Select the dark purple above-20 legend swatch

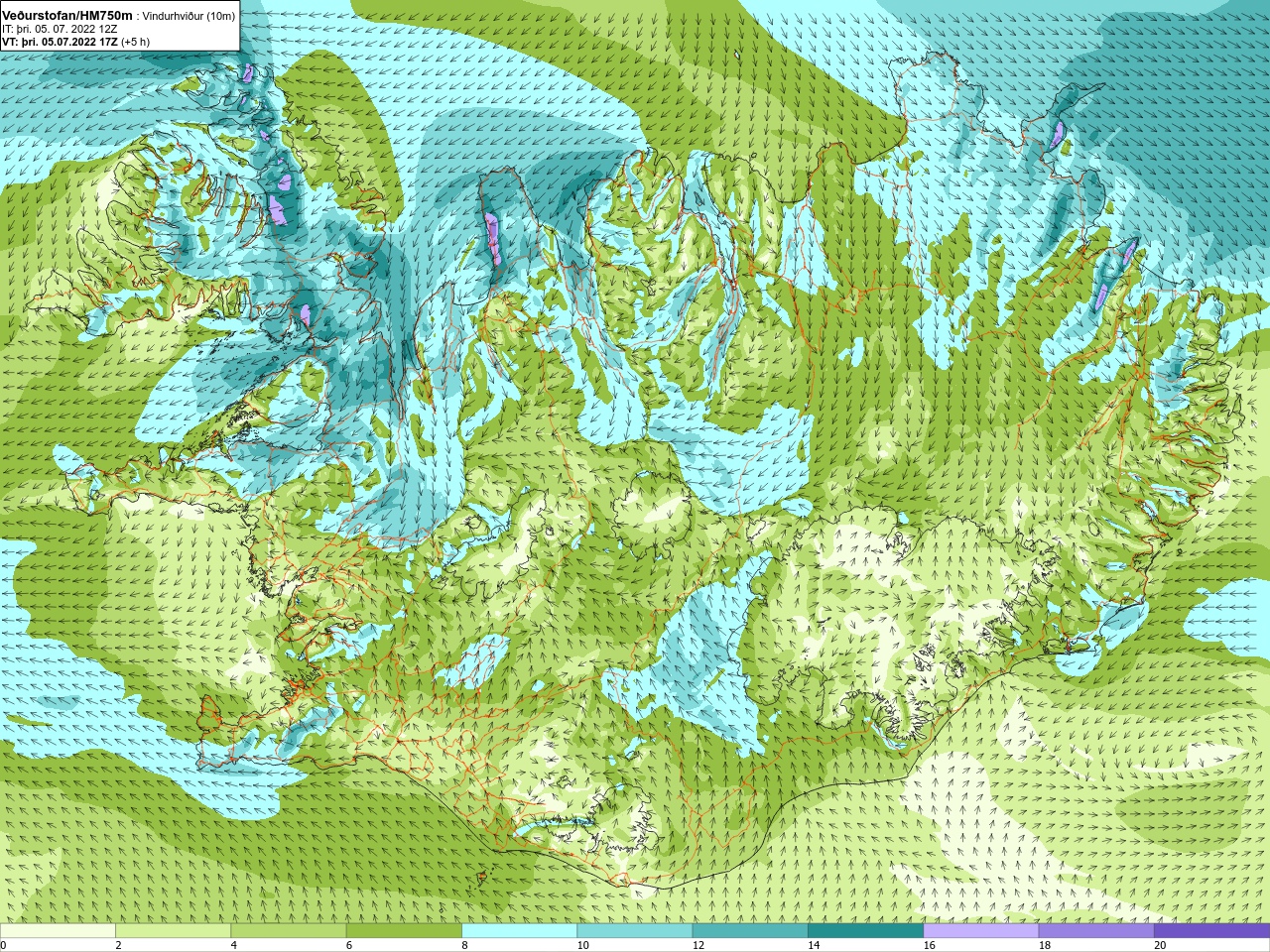[1211, 931]
